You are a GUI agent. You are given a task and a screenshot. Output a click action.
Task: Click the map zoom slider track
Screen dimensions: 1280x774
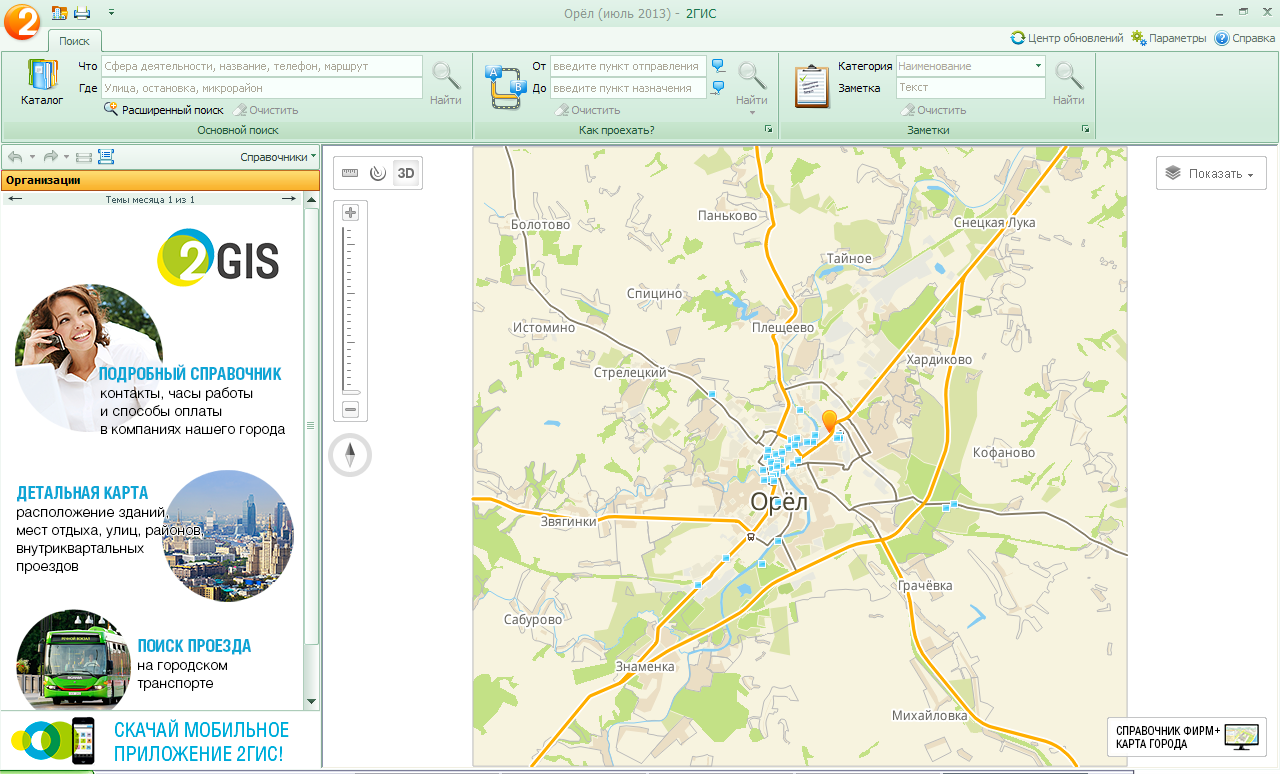[350, 310]
